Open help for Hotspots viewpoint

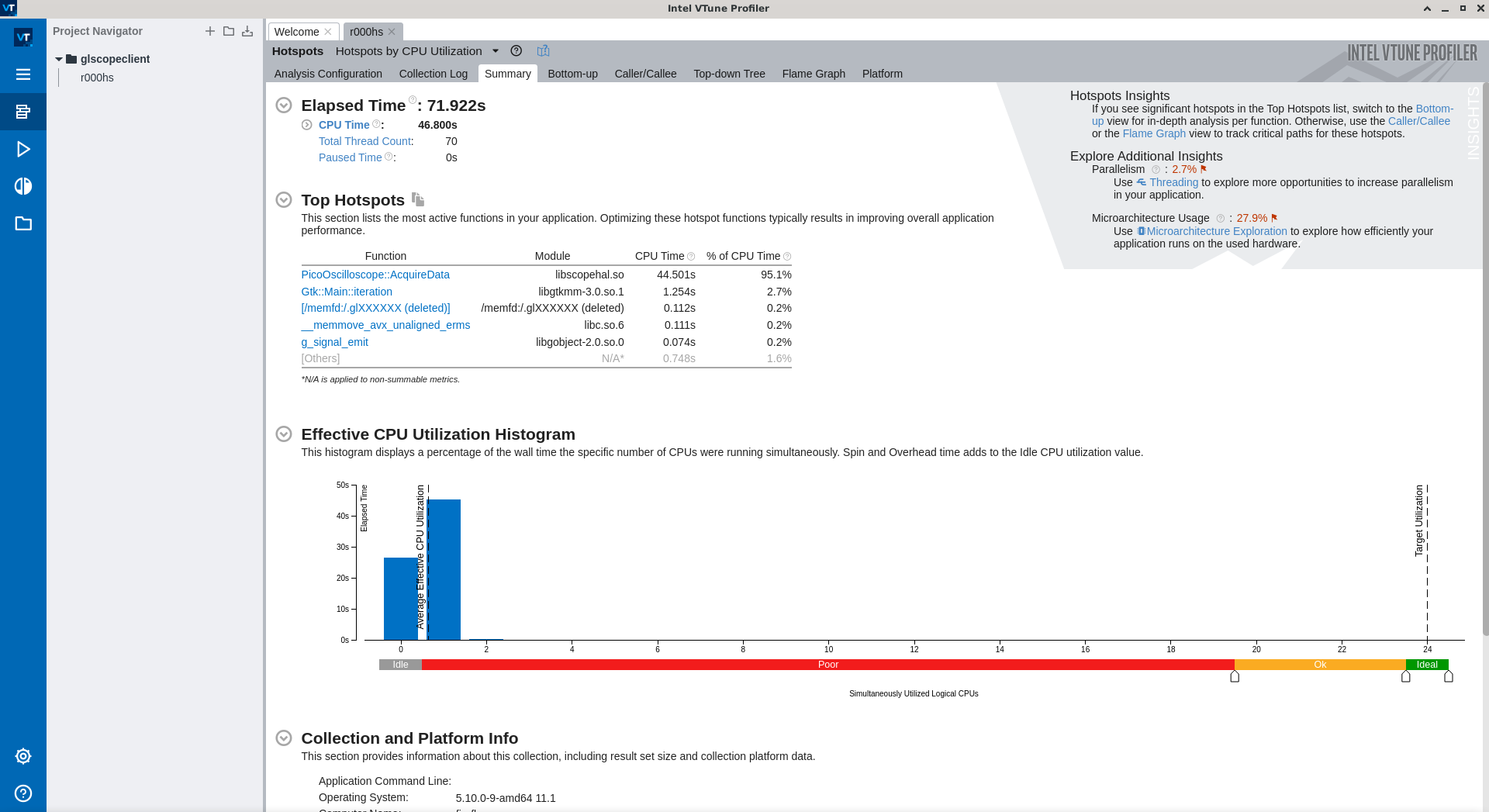[x=516, y=50]
